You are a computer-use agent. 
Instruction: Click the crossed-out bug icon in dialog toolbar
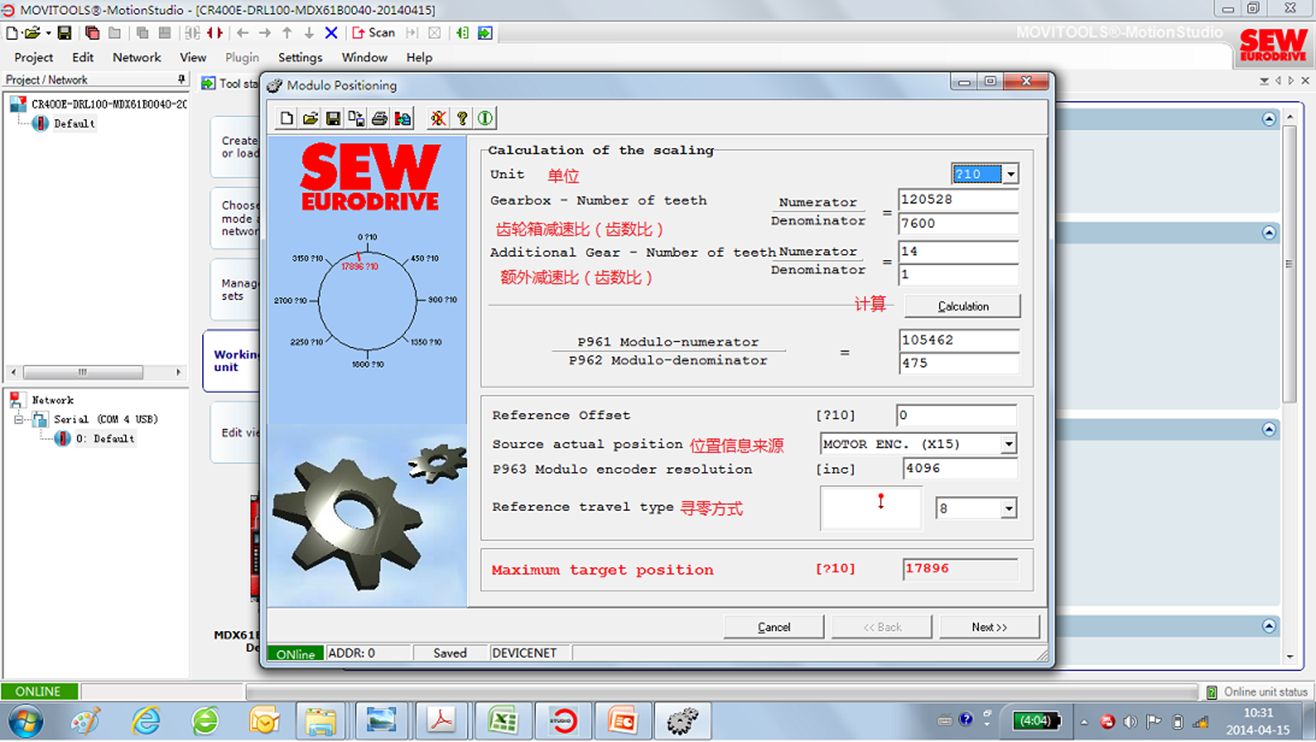click(438, 119)
